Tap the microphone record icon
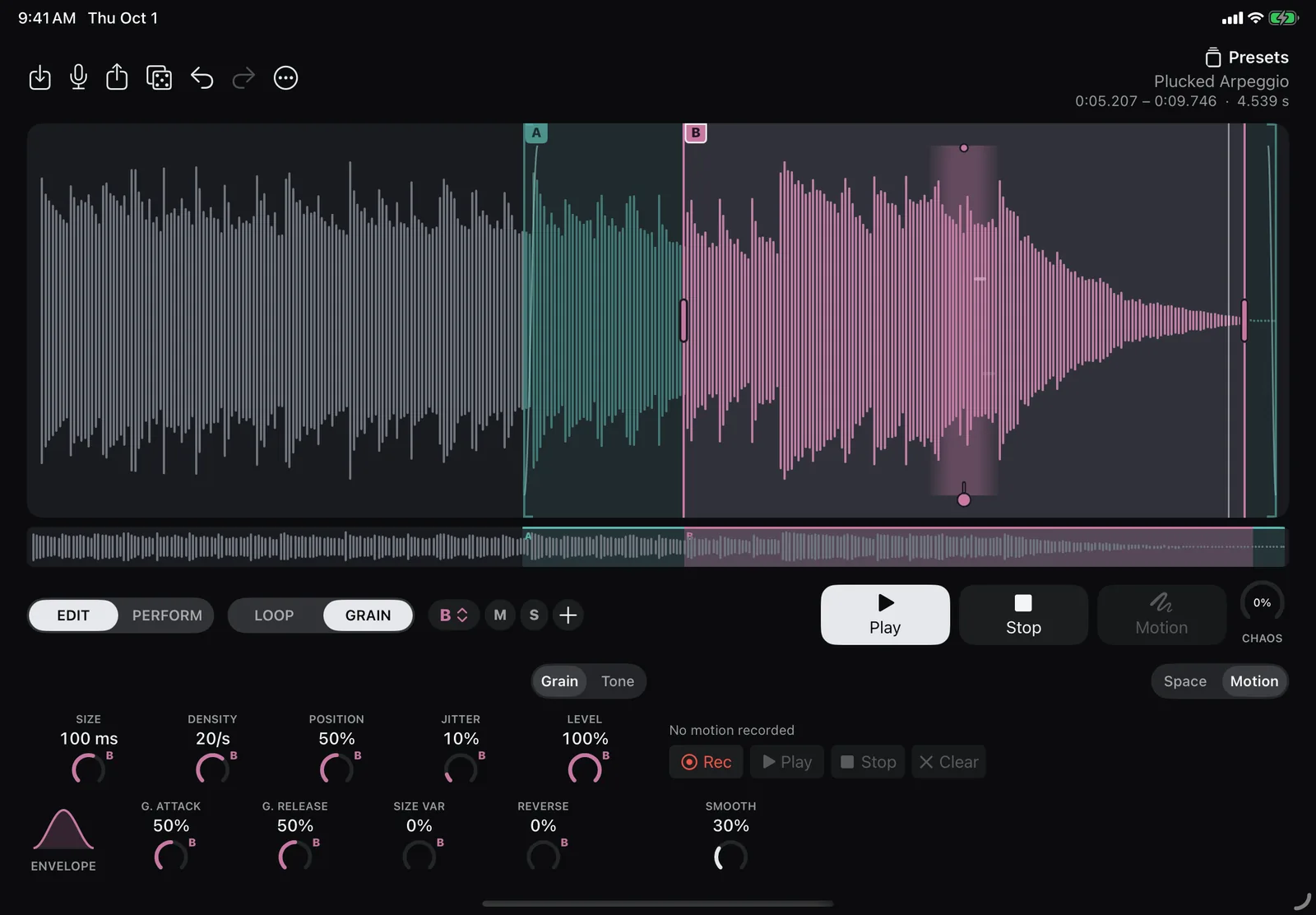The height and width of the screenshot is (915, 1316). pos(78,77)
